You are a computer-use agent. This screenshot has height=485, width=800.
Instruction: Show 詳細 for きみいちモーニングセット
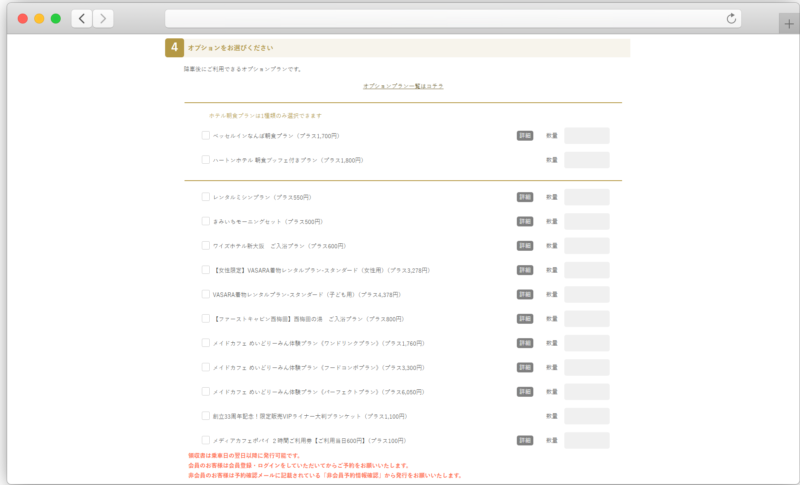pos(525,221)
